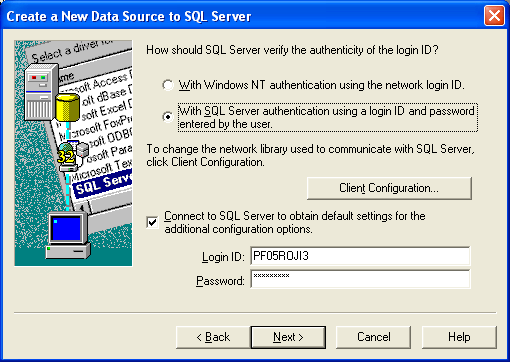
Task: Click the blue-screen client computer icon
Action: click(68, 235)
